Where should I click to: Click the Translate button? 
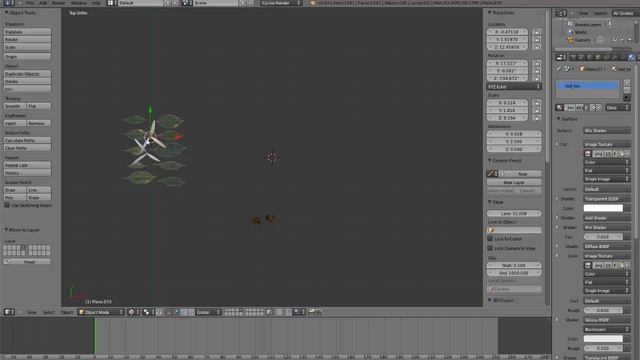pyautogui.click(x=27, y=32)
